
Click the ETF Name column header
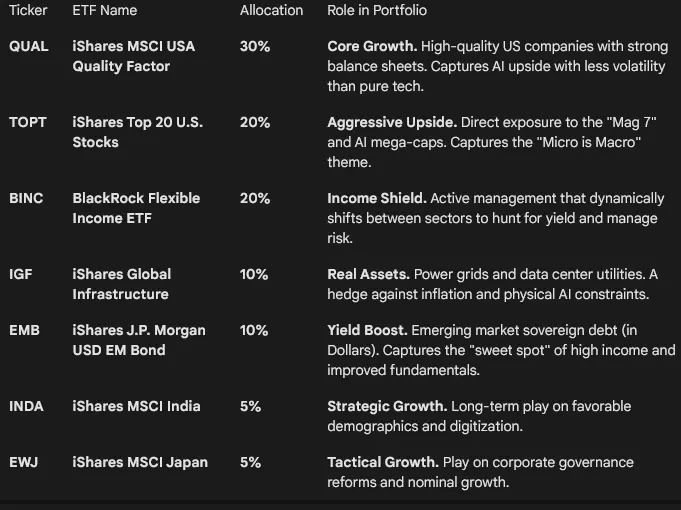coord(104,10)
